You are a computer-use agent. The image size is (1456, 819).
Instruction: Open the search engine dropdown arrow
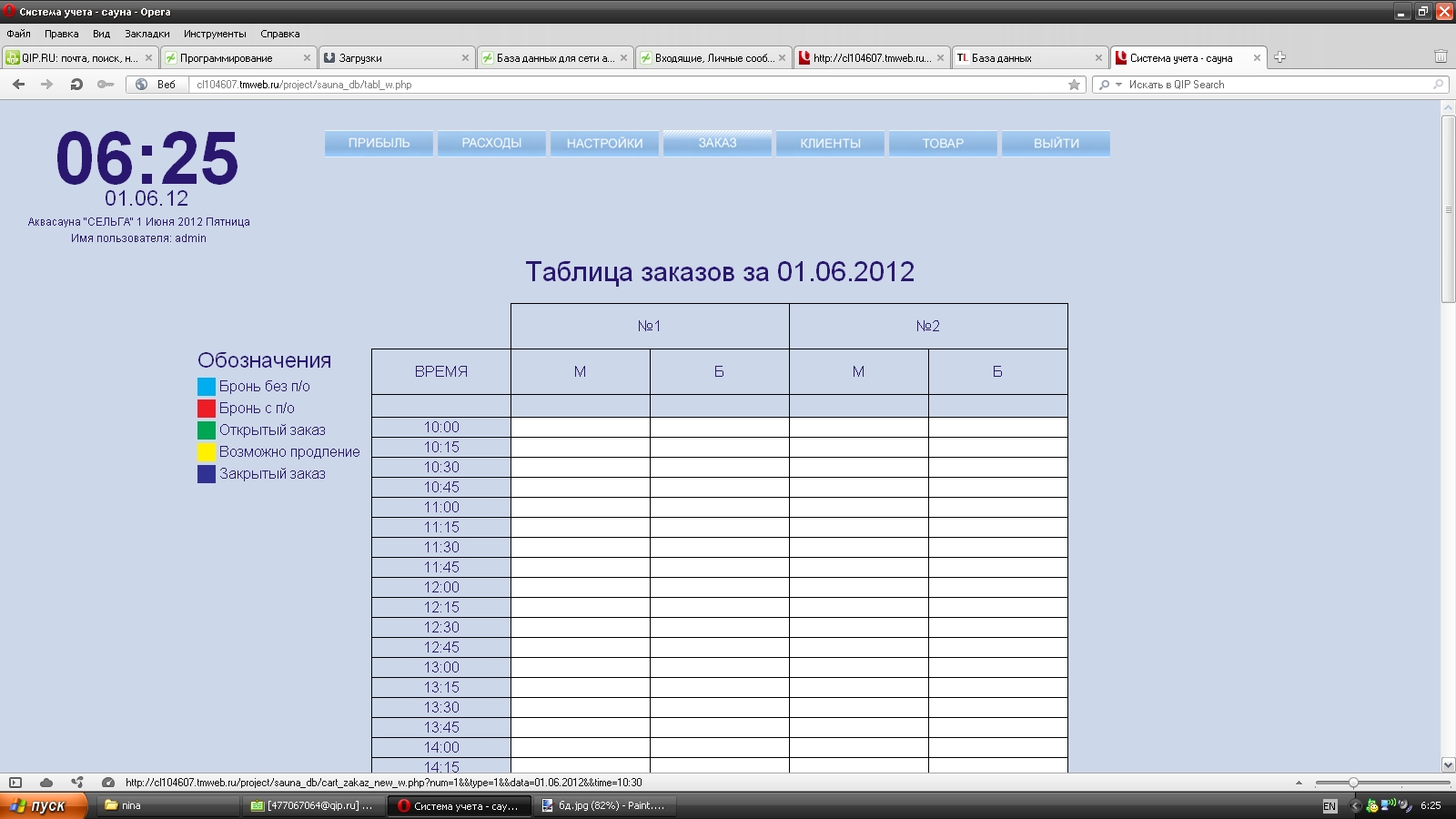(1118, 85)
